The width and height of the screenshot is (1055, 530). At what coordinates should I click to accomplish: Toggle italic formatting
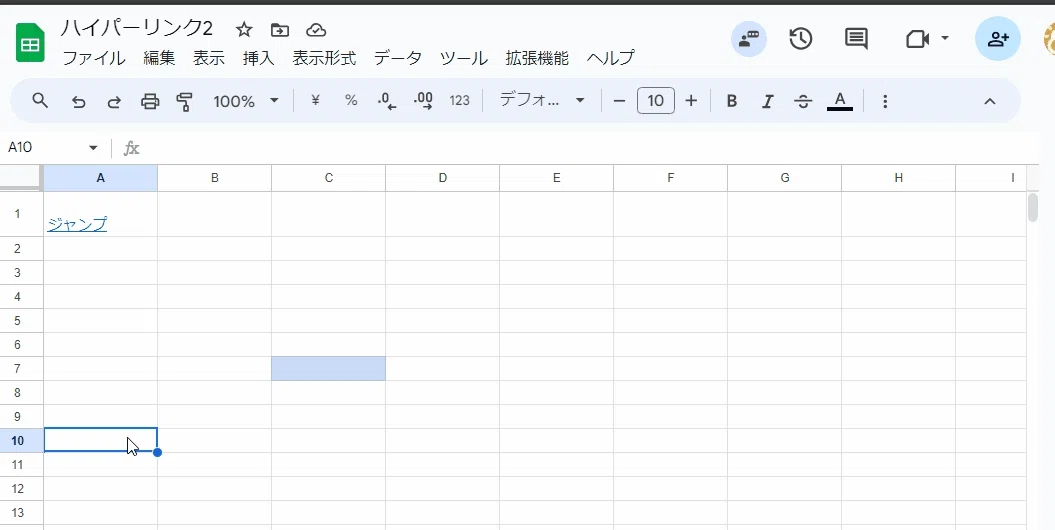pyautogui.click(x=767, y=102)
